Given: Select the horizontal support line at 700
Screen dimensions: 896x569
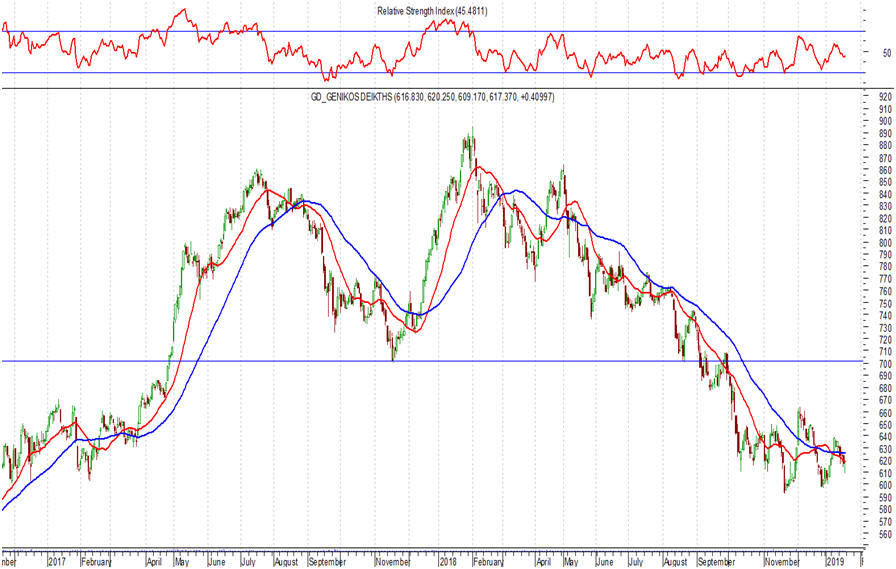Looking at the screenshot, I should click(x=432, y=361).
